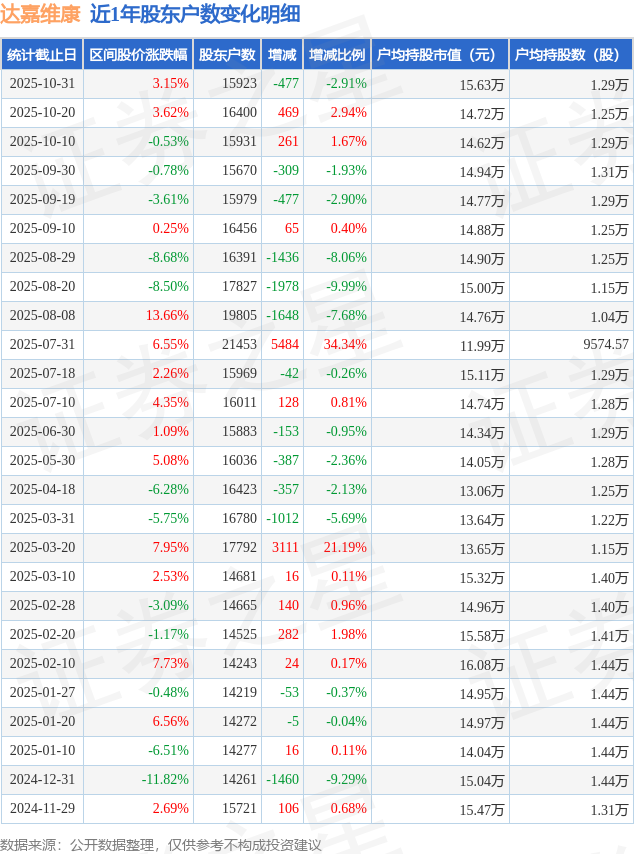
Task: Click the 户均持股数（股） column header
Action: (570, 55)
